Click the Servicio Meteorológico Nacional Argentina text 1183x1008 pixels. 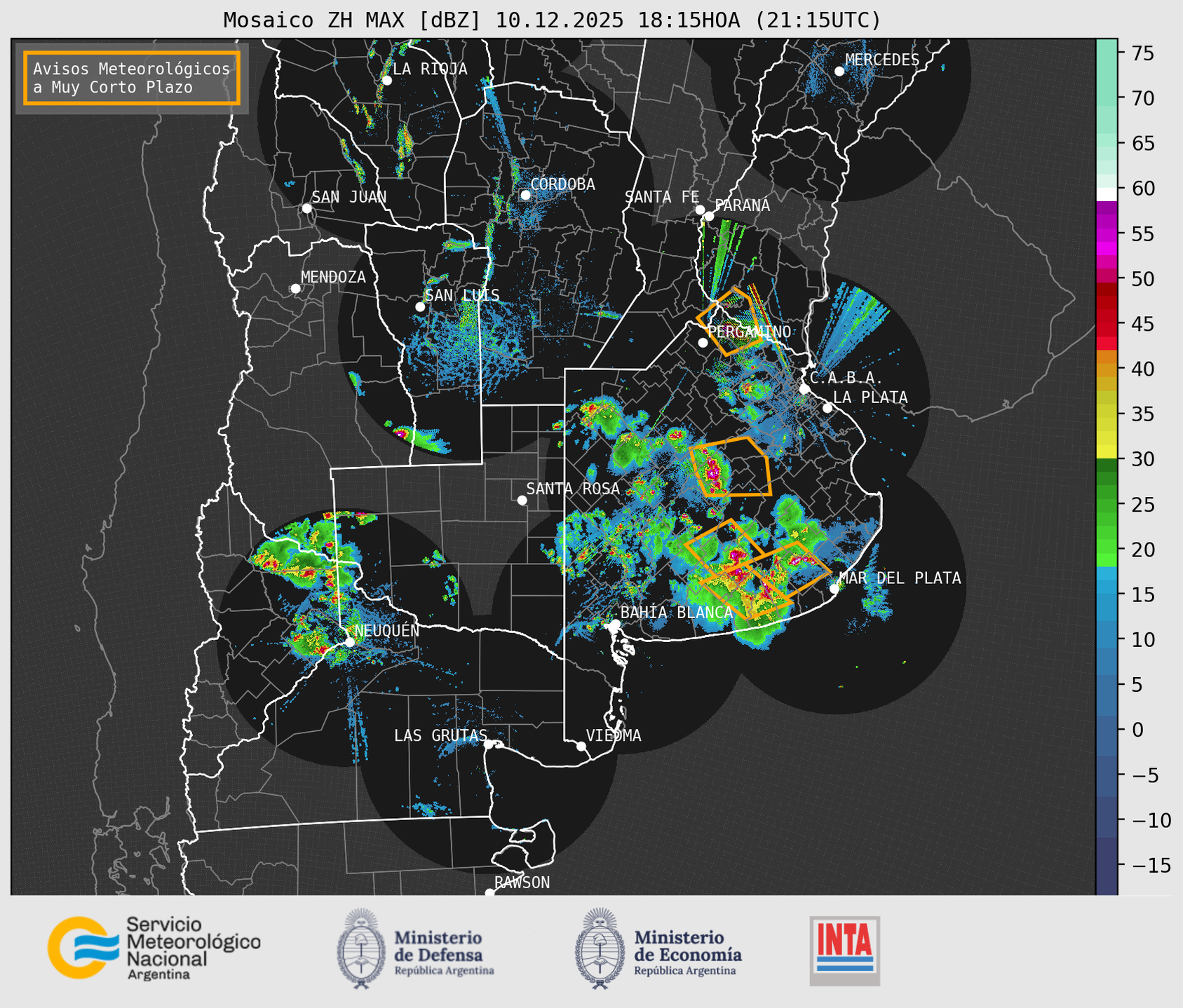(193, 949)
